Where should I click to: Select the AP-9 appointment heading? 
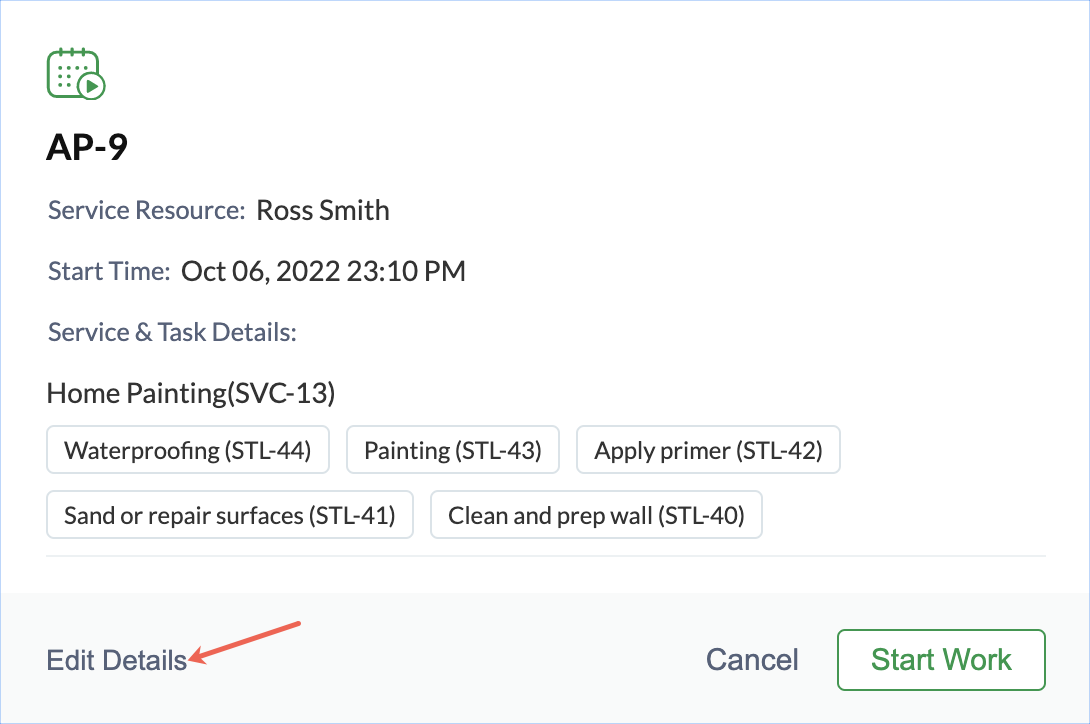(x=87, y=147)
